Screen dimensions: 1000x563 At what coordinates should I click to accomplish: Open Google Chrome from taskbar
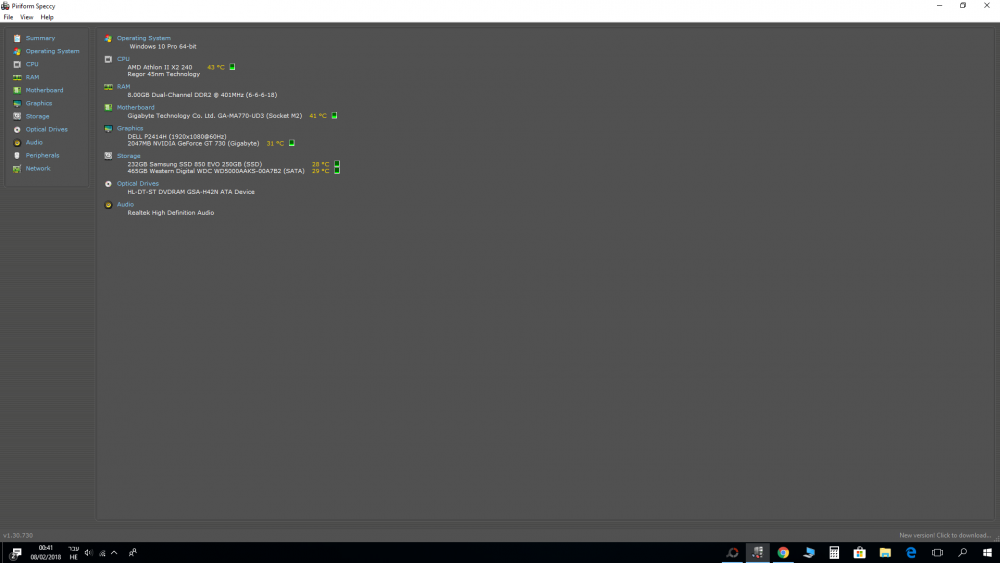tap(783, 553)
